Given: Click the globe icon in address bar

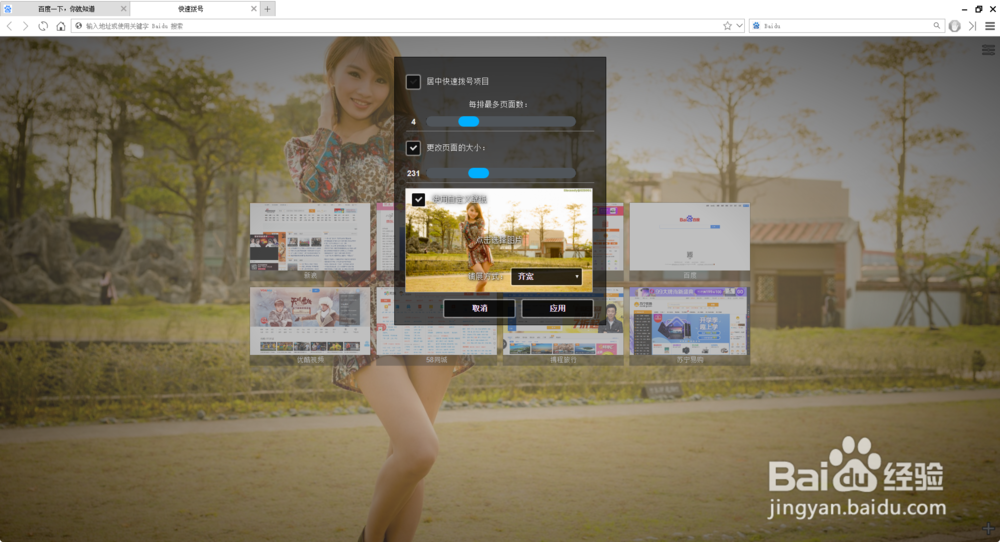Looking at the screenshot, I should [x=79, y=26].
